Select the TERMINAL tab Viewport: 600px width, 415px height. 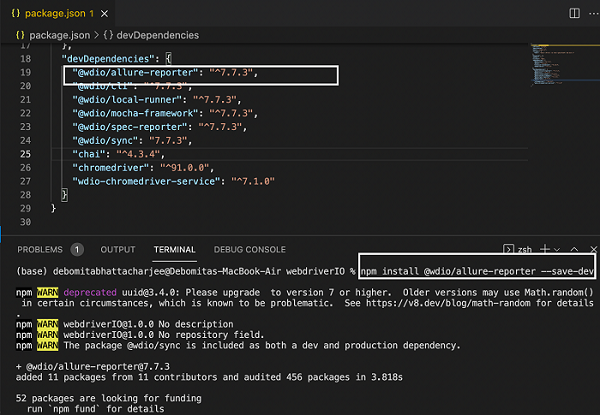coord(174,249)
